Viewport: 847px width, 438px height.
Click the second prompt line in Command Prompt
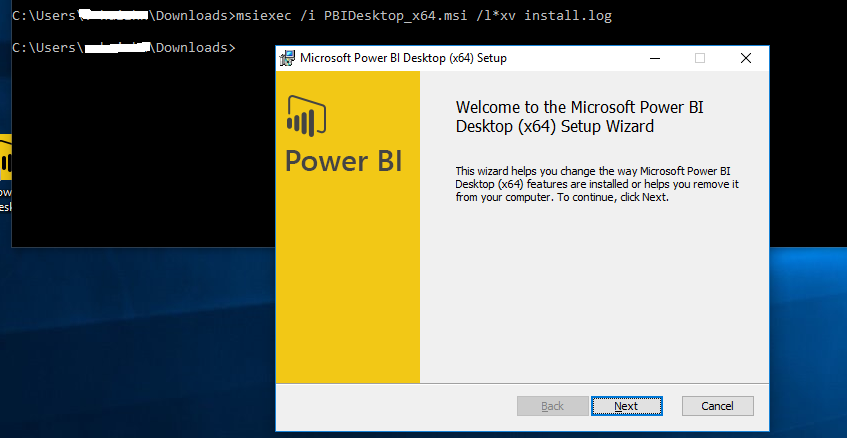click(x=124, y=48)
